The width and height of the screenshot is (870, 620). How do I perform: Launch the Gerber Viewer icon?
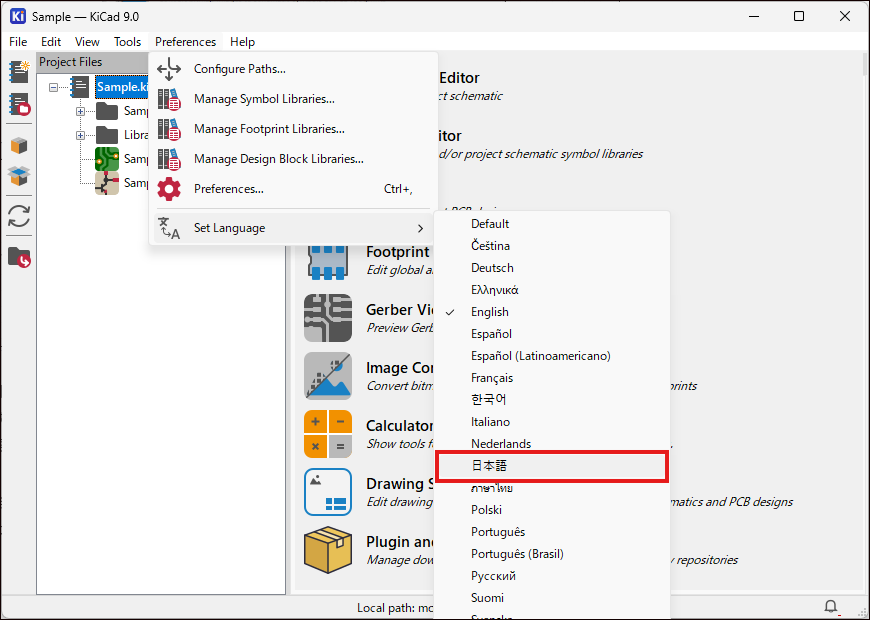(x=327, y=319)
